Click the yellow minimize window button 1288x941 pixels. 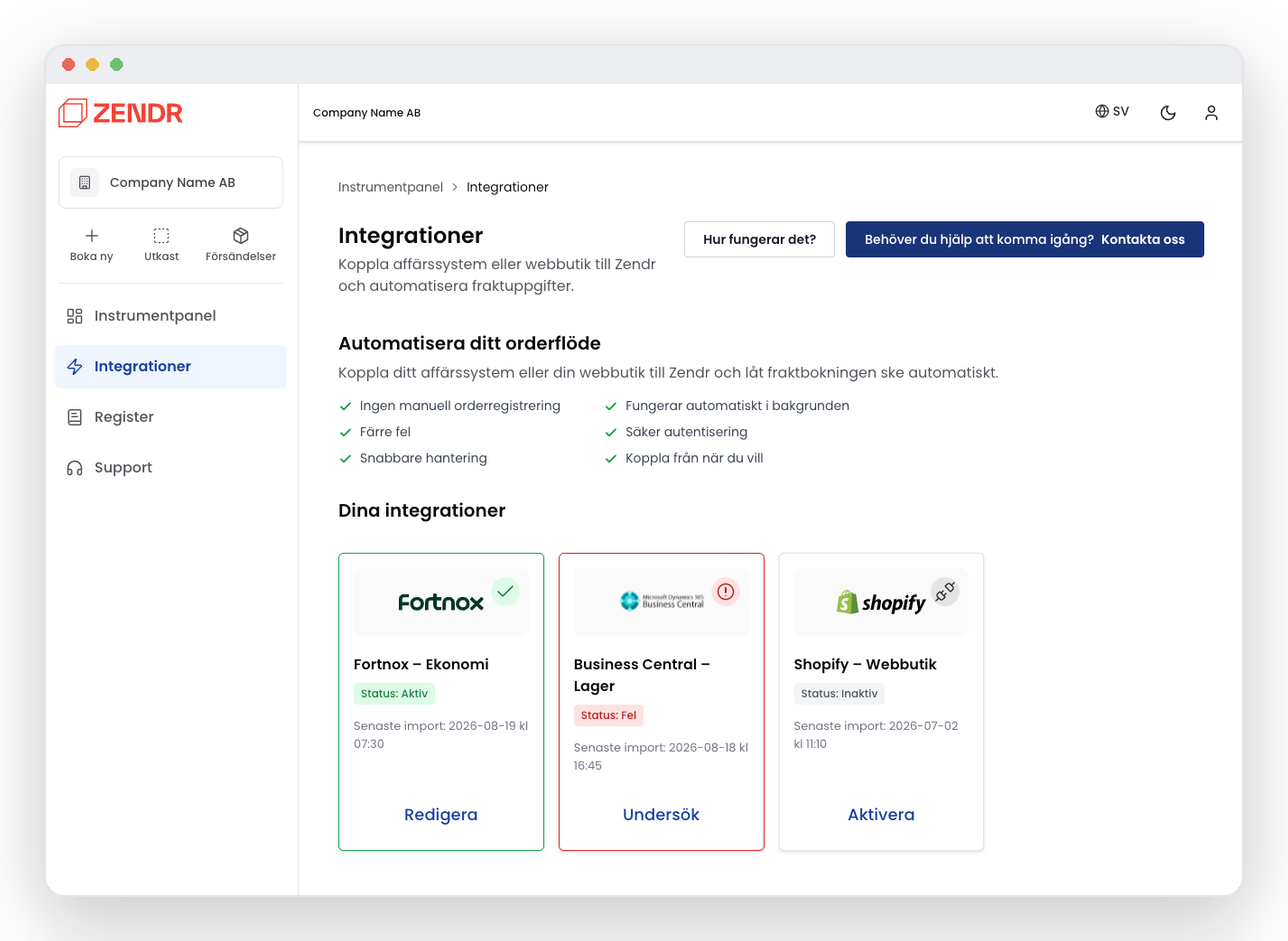coord(92,65)
